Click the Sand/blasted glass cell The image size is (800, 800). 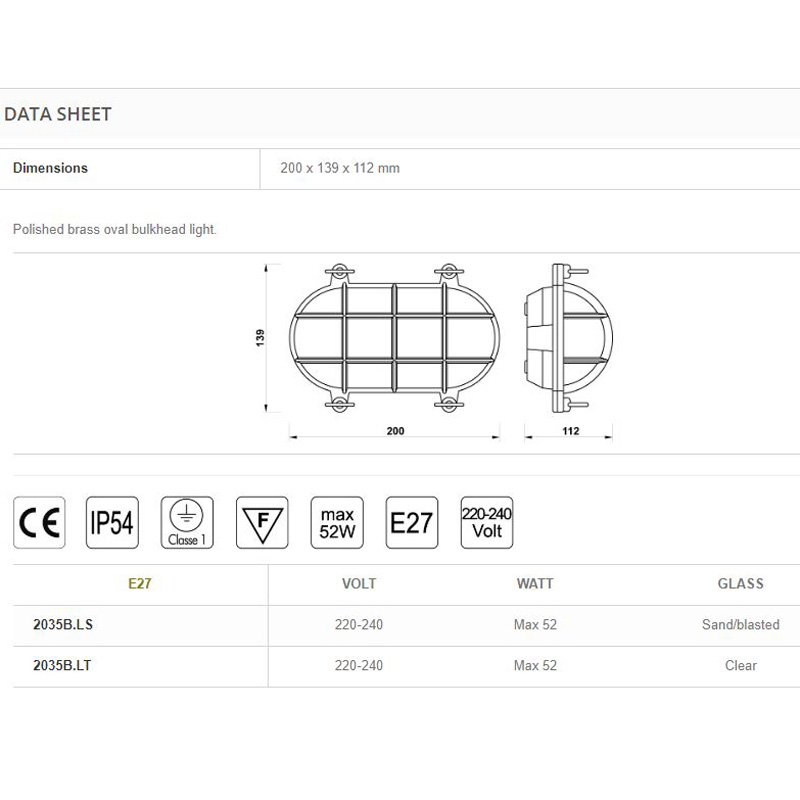741,624
